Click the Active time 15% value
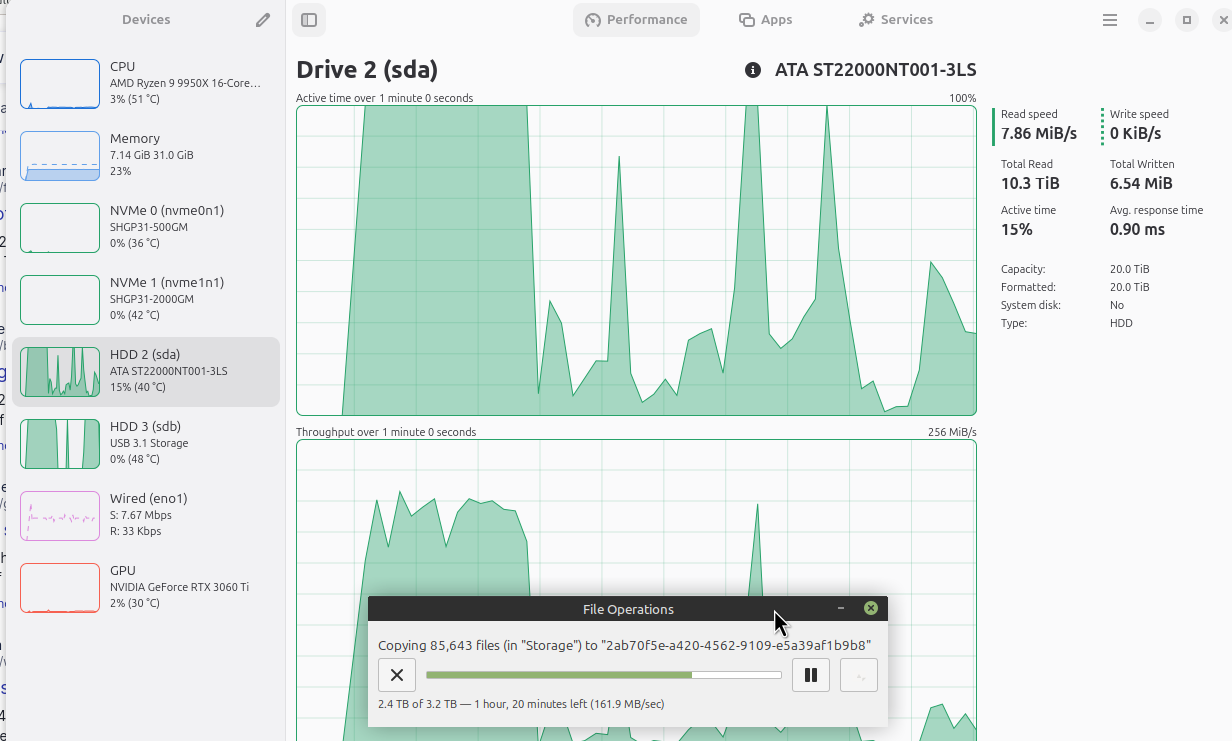 tap(1017, 229)
